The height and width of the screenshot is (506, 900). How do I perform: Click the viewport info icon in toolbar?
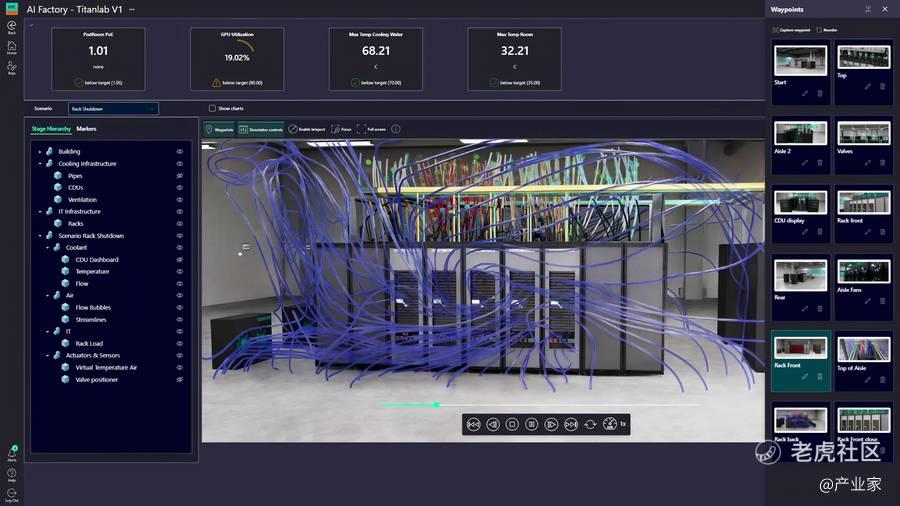point(395,129)
